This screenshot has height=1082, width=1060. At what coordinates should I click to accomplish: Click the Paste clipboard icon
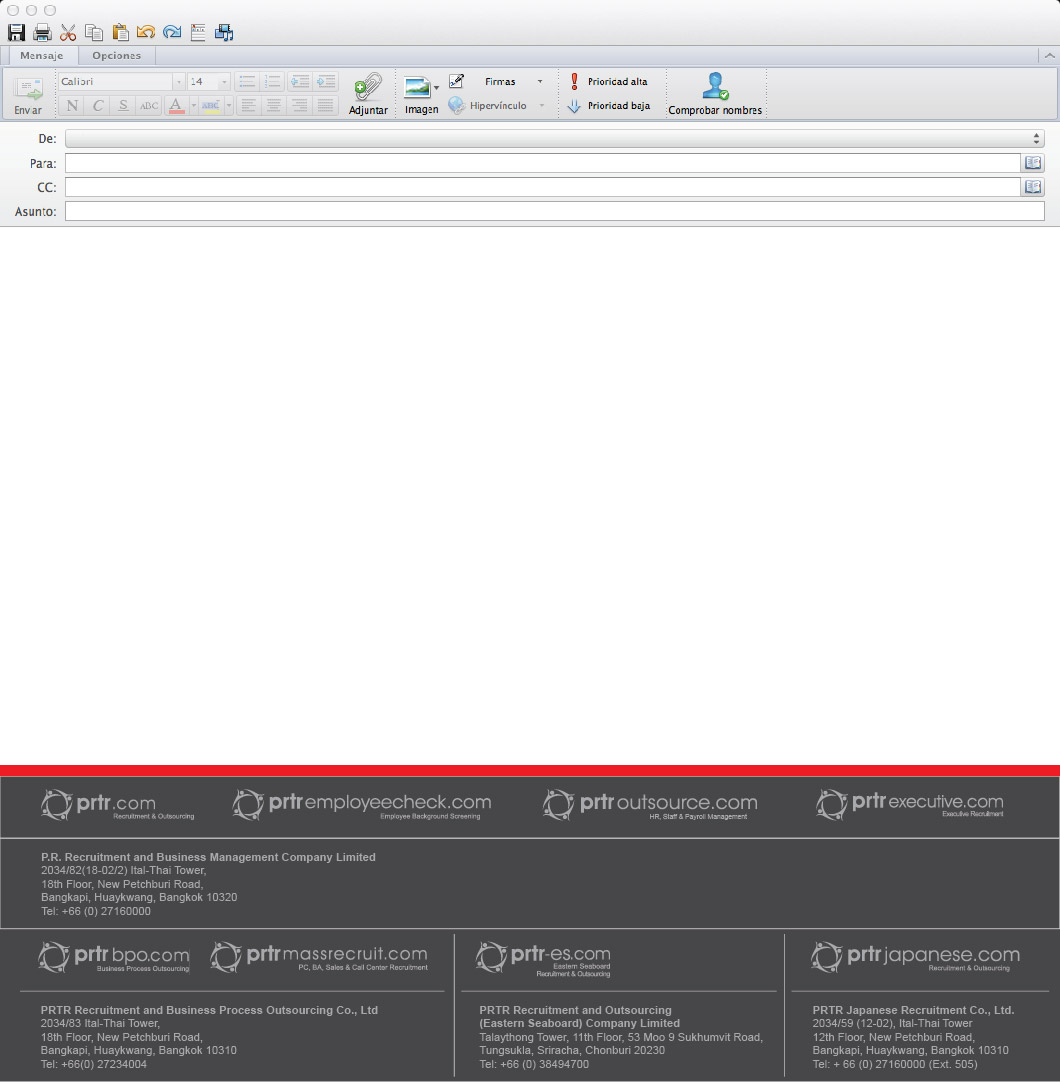coord(120,33)
